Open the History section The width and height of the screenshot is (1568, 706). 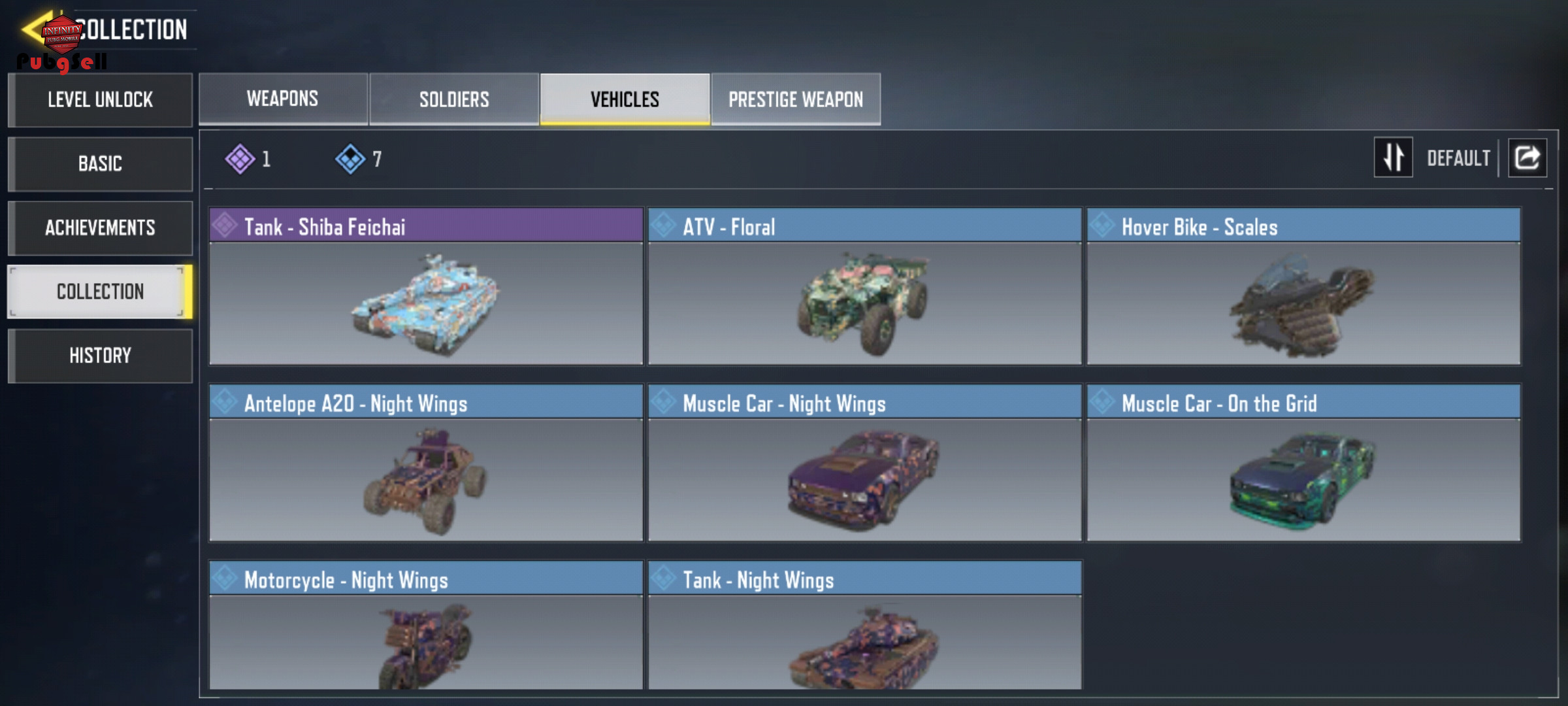pos(100,356)
